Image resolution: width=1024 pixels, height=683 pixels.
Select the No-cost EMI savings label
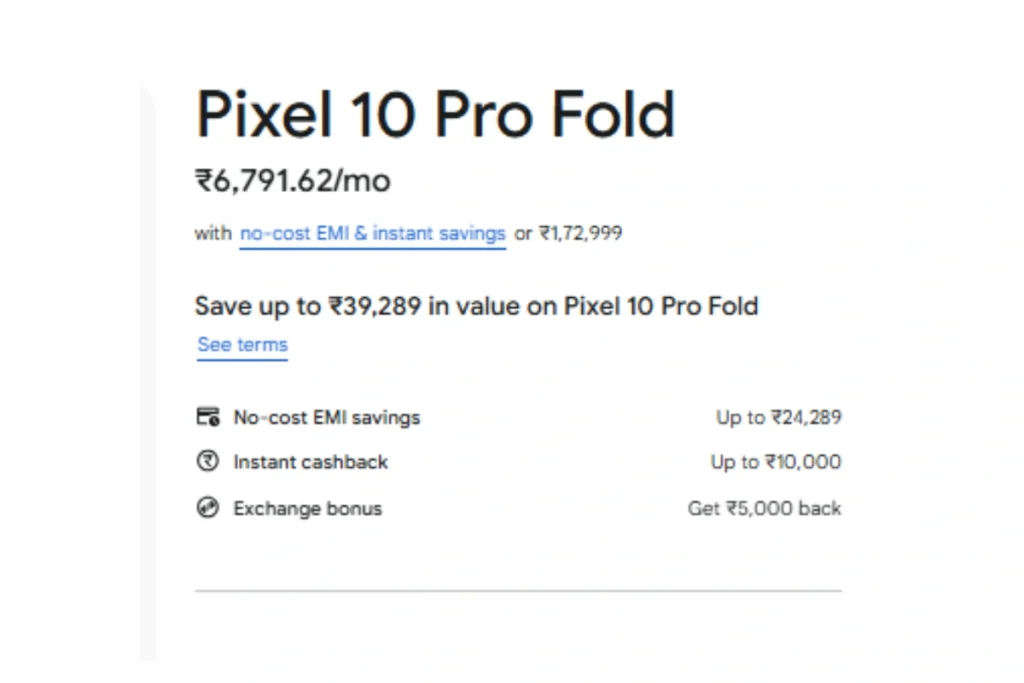coord(326,418)
